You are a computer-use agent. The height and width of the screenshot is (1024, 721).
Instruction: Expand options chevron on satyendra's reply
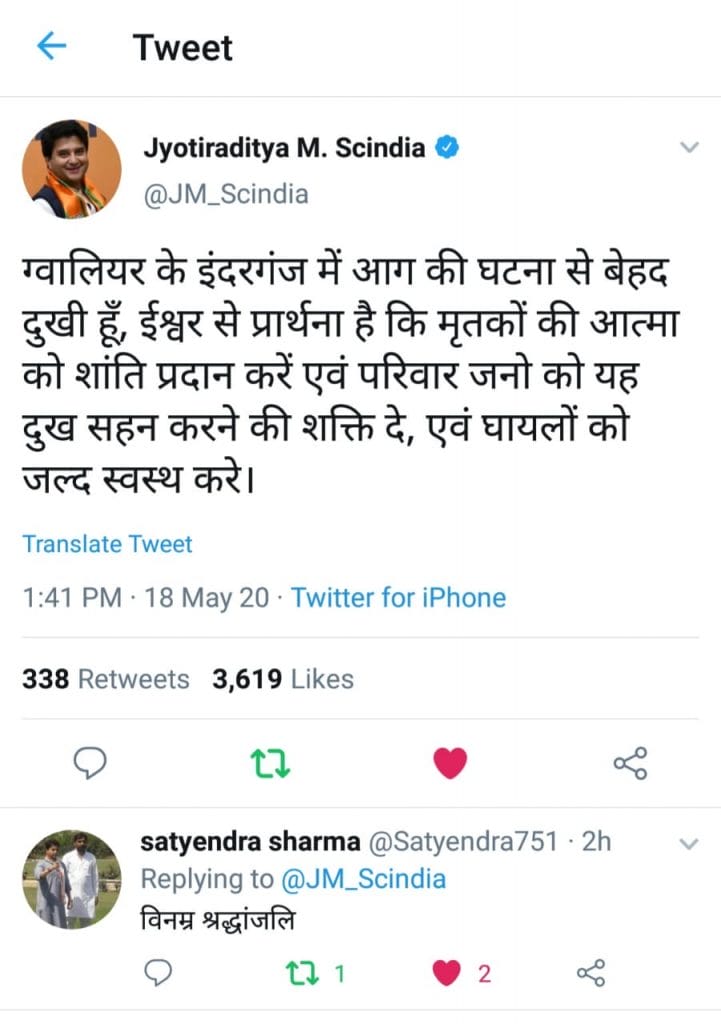coord(688,844)
